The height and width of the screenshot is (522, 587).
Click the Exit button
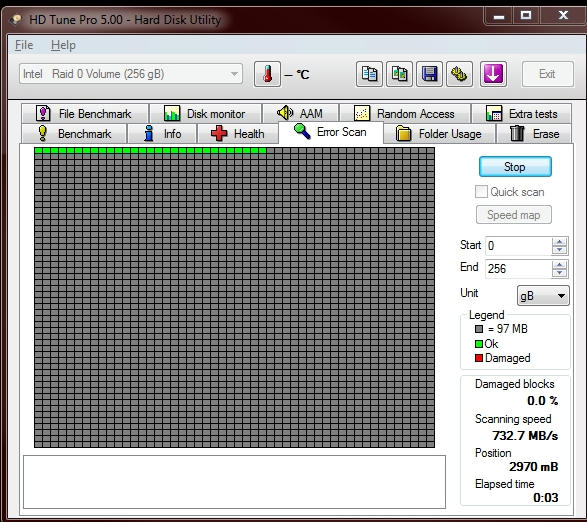point(547,74)
